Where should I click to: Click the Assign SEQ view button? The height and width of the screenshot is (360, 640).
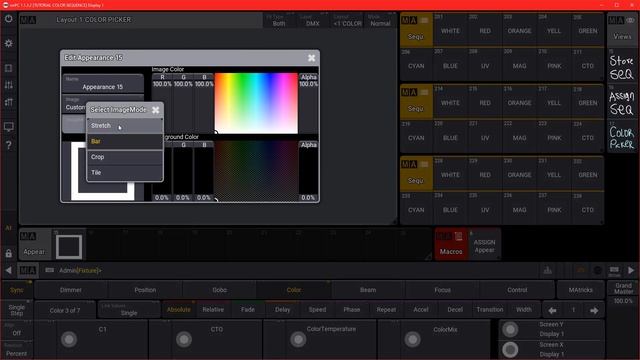[622, 101]
